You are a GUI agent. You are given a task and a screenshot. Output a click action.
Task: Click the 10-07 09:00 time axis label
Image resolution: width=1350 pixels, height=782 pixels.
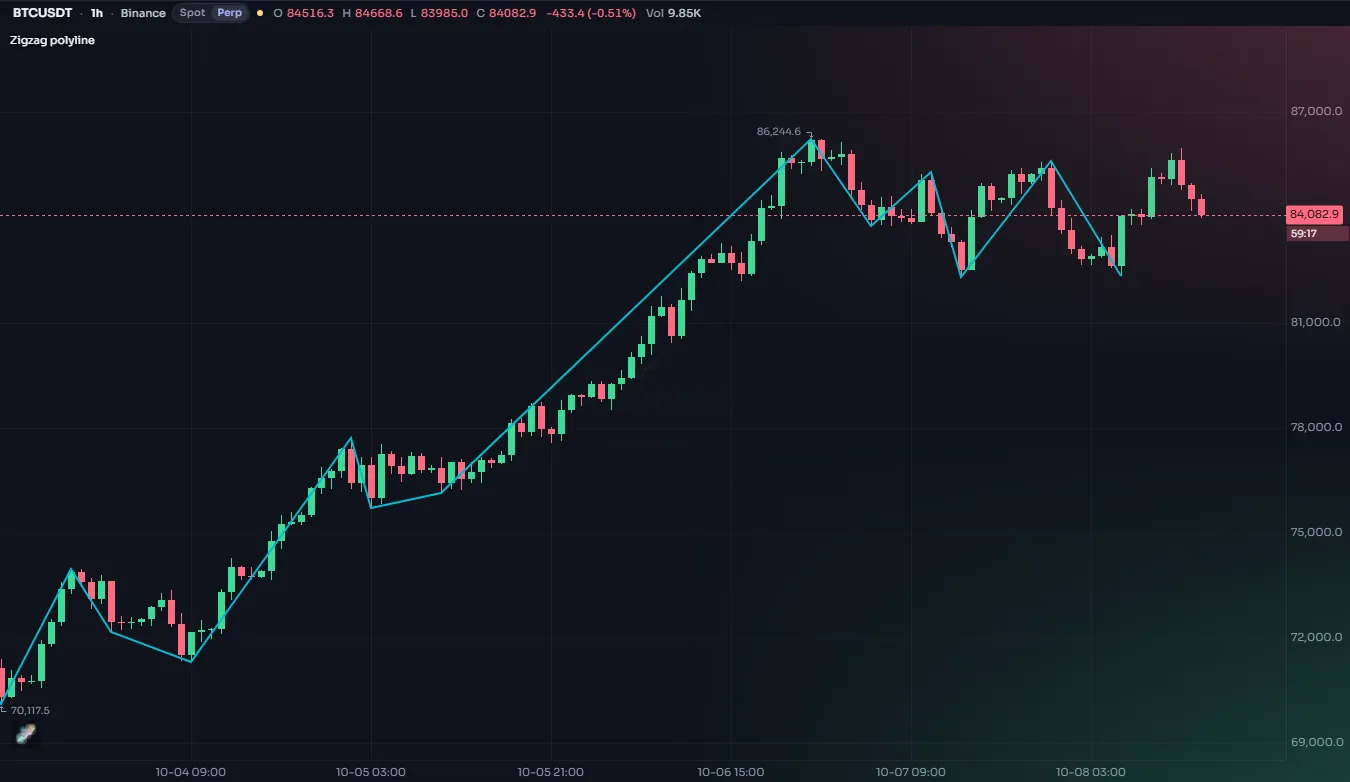click(x=911, y=772)
